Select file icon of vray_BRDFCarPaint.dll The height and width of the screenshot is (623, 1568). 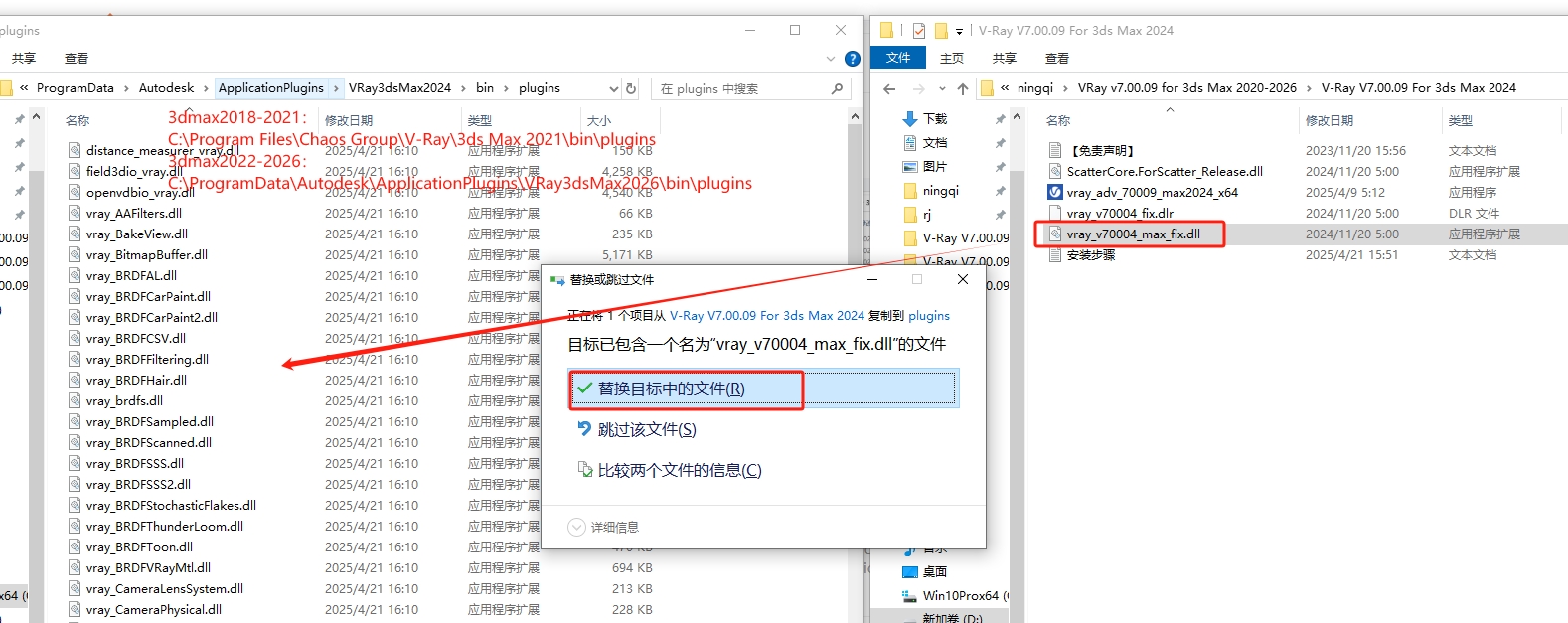click(75, 296)
